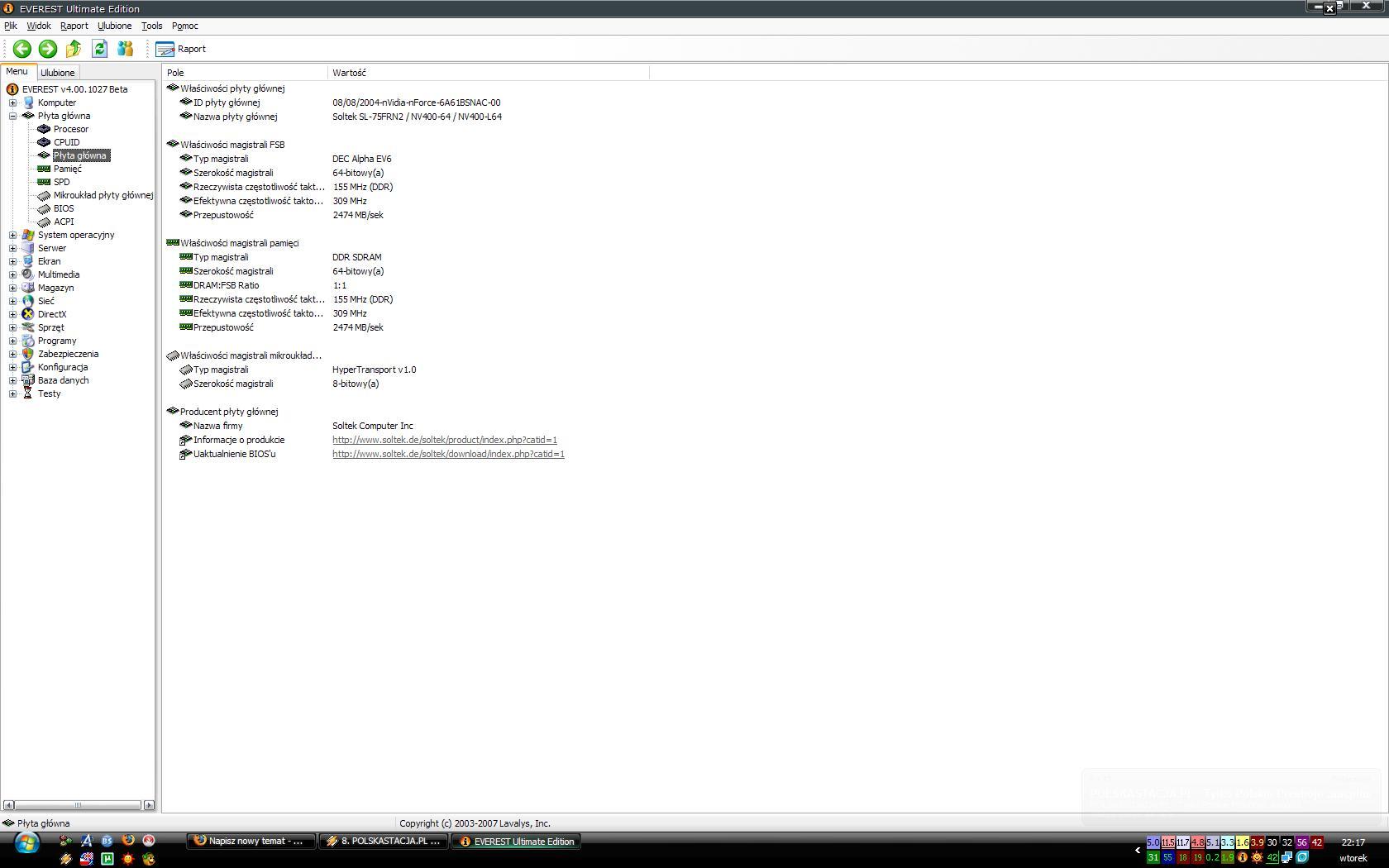Open the Widok menu

(39, 26)
